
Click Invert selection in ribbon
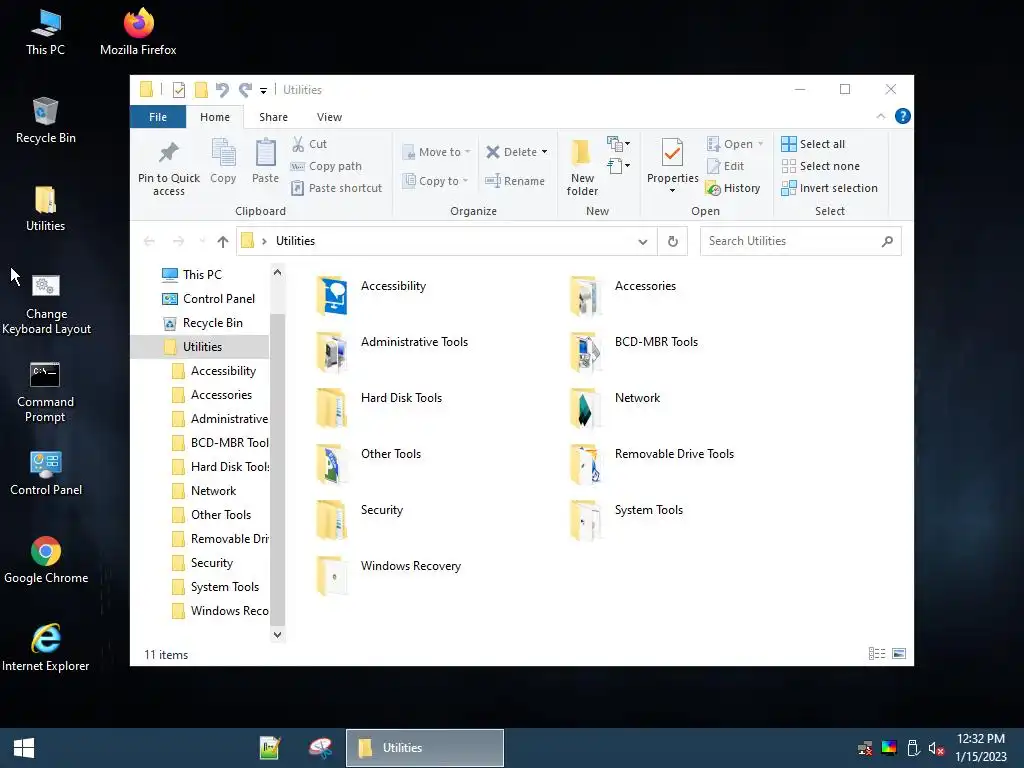click(829, 188)
